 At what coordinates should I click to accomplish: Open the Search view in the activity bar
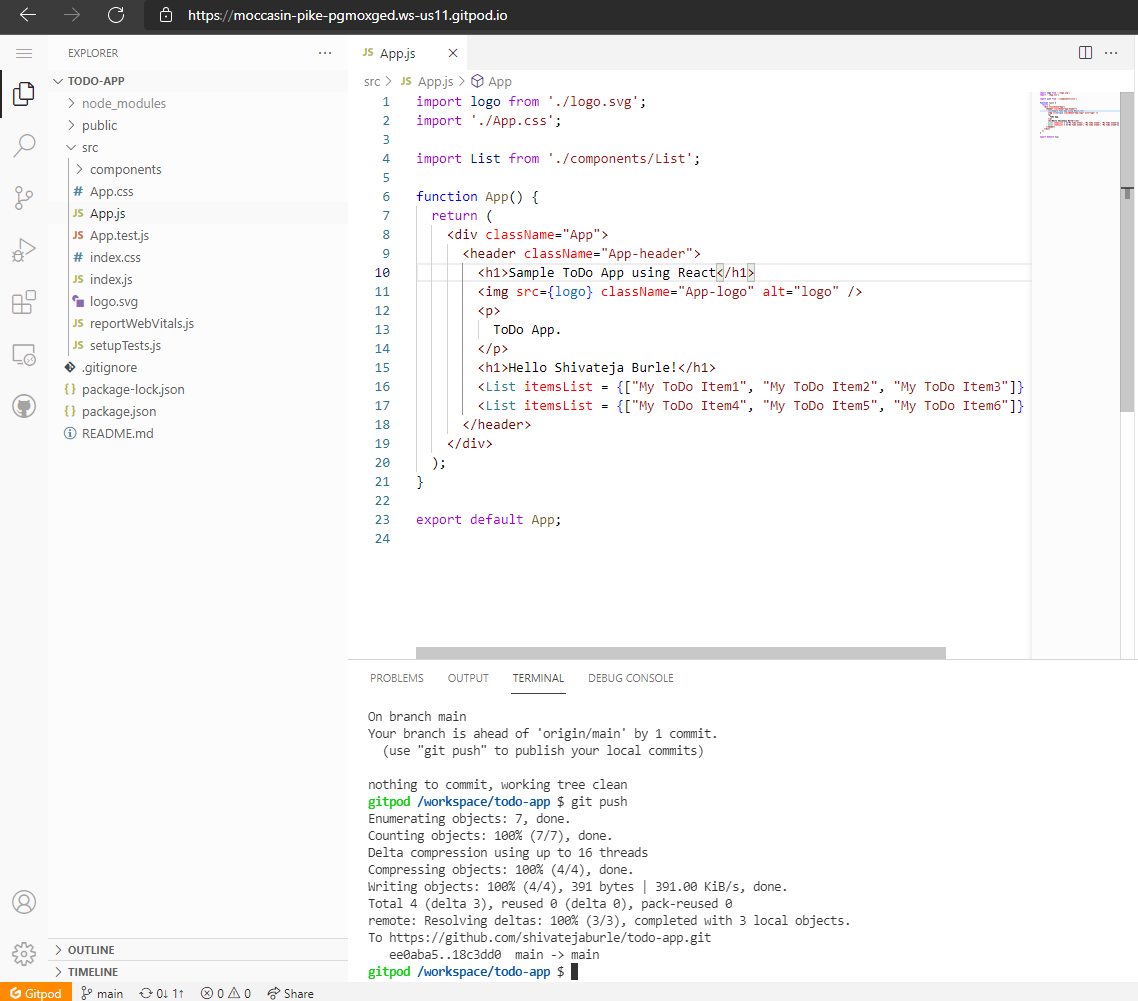[x=24, y=145]
